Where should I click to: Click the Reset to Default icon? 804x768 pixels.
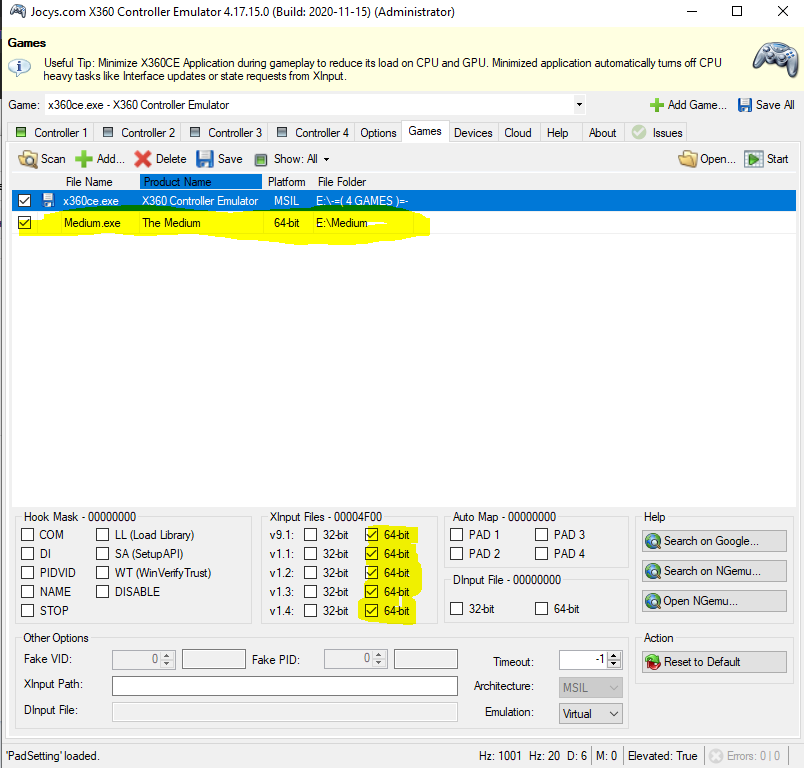click(x=653, y=662)
